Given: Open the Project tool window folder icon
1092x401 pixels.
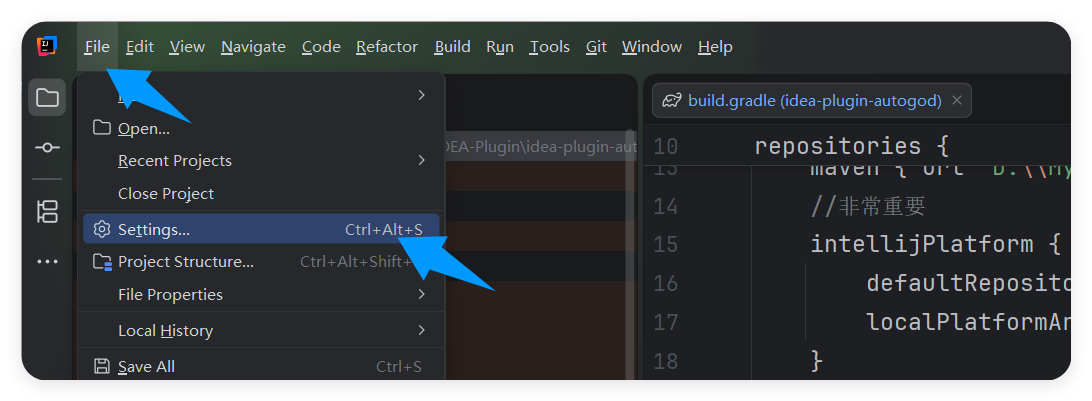Looking at the screenshot, I should (x=47, y=98).
